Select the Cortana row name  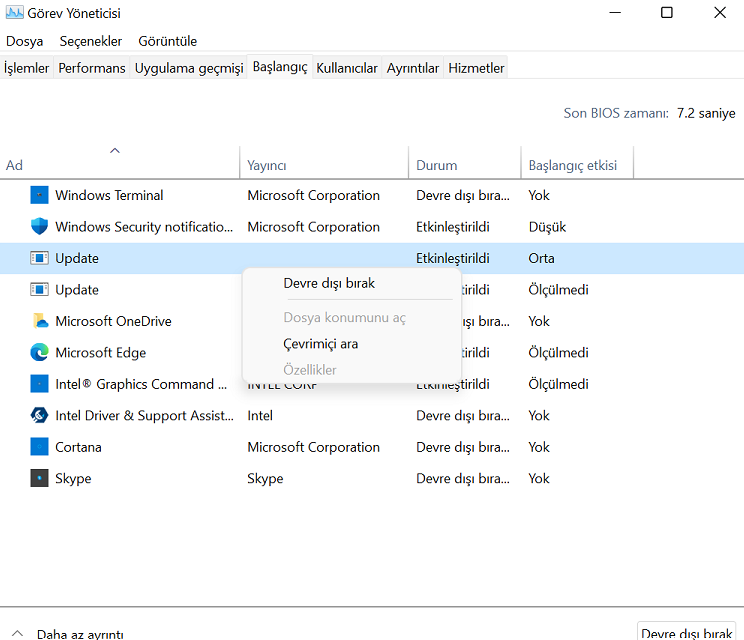[78, 447]
